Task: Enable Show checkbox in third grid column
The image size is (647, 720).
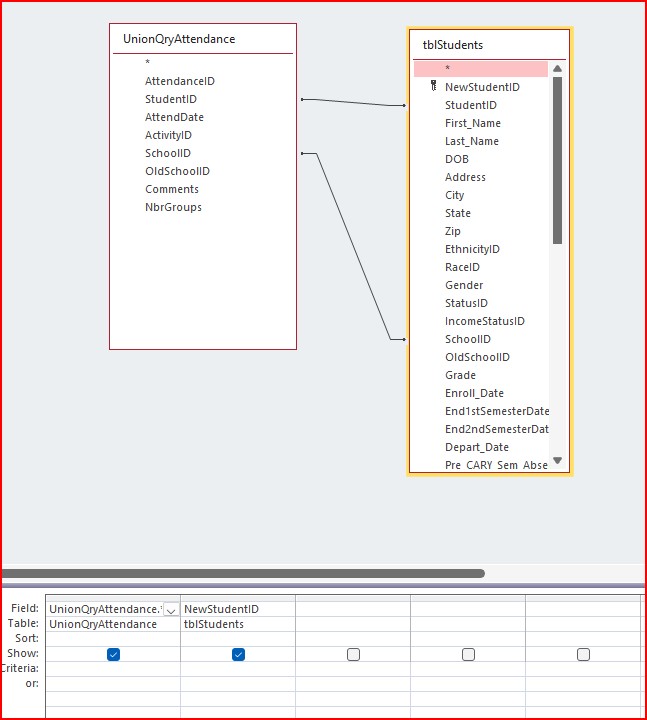Action: [353, 654]
